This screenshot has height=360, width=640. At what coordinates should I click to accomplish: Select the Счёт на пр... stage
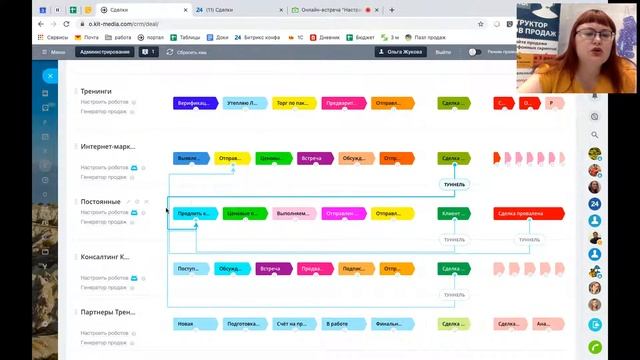294,324
